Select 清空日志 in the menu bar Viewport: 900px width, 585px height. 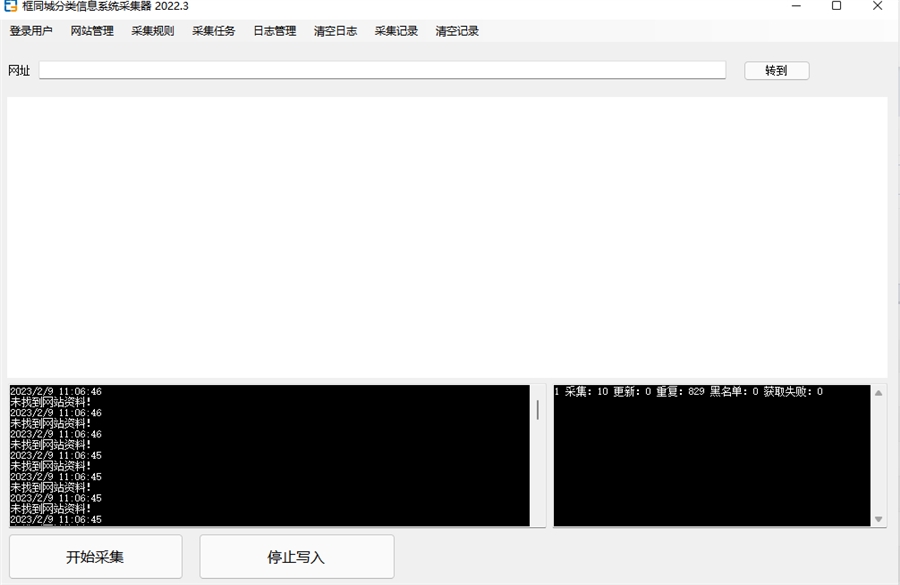pos(335,31)
